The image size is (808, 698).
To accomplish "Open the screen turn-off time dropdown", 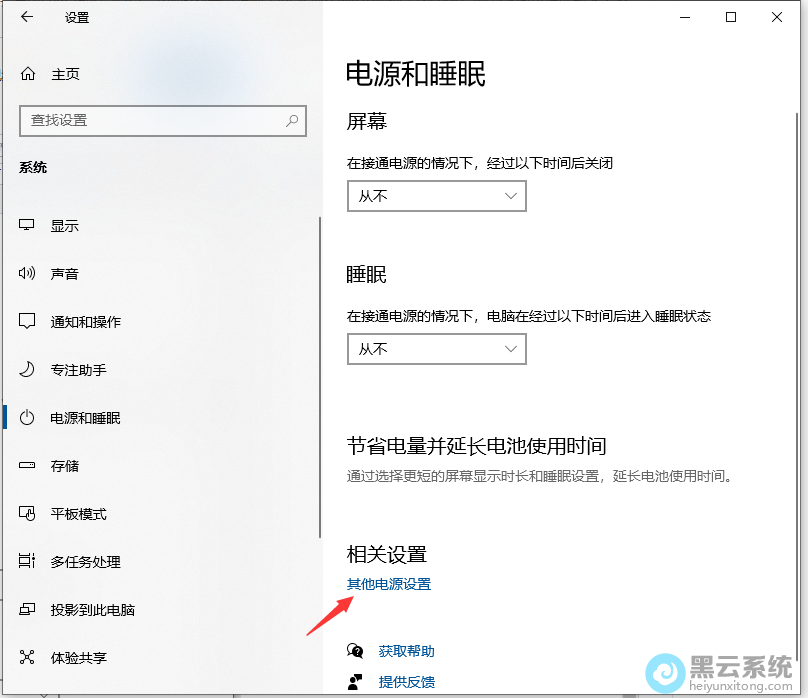I will [x=436, y=196].
